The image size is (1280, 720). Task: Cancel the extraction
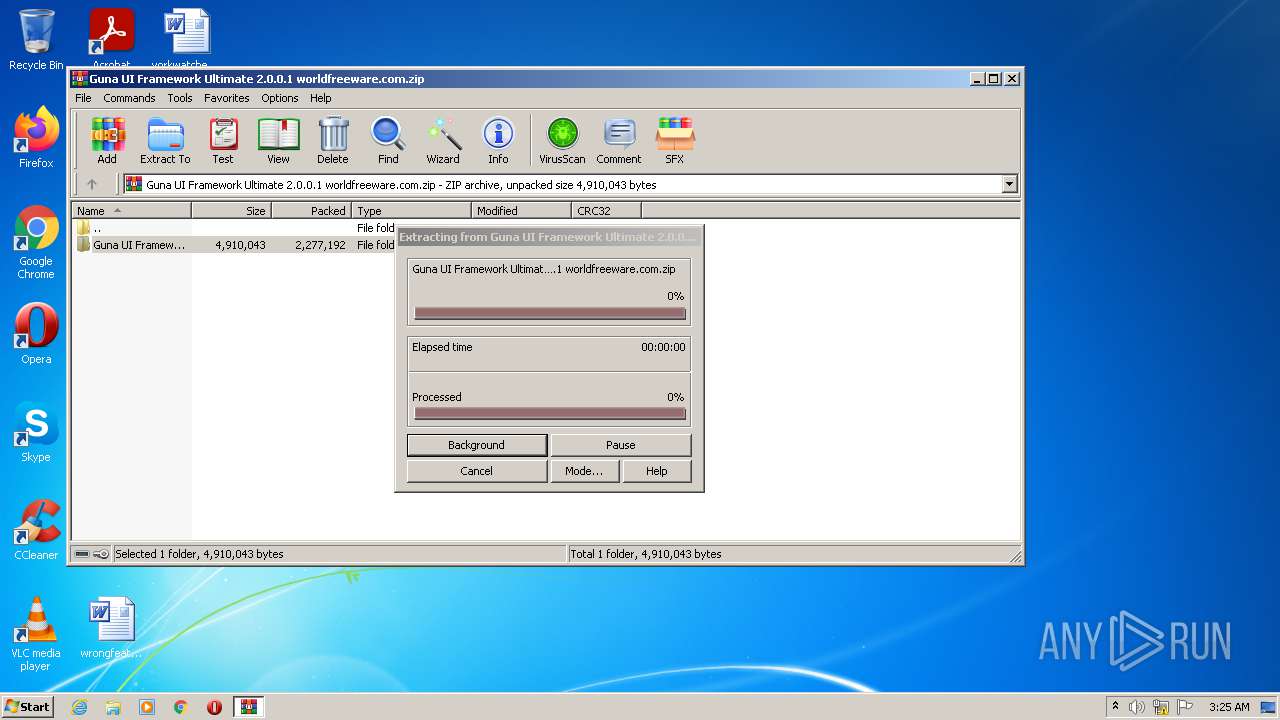477,471
